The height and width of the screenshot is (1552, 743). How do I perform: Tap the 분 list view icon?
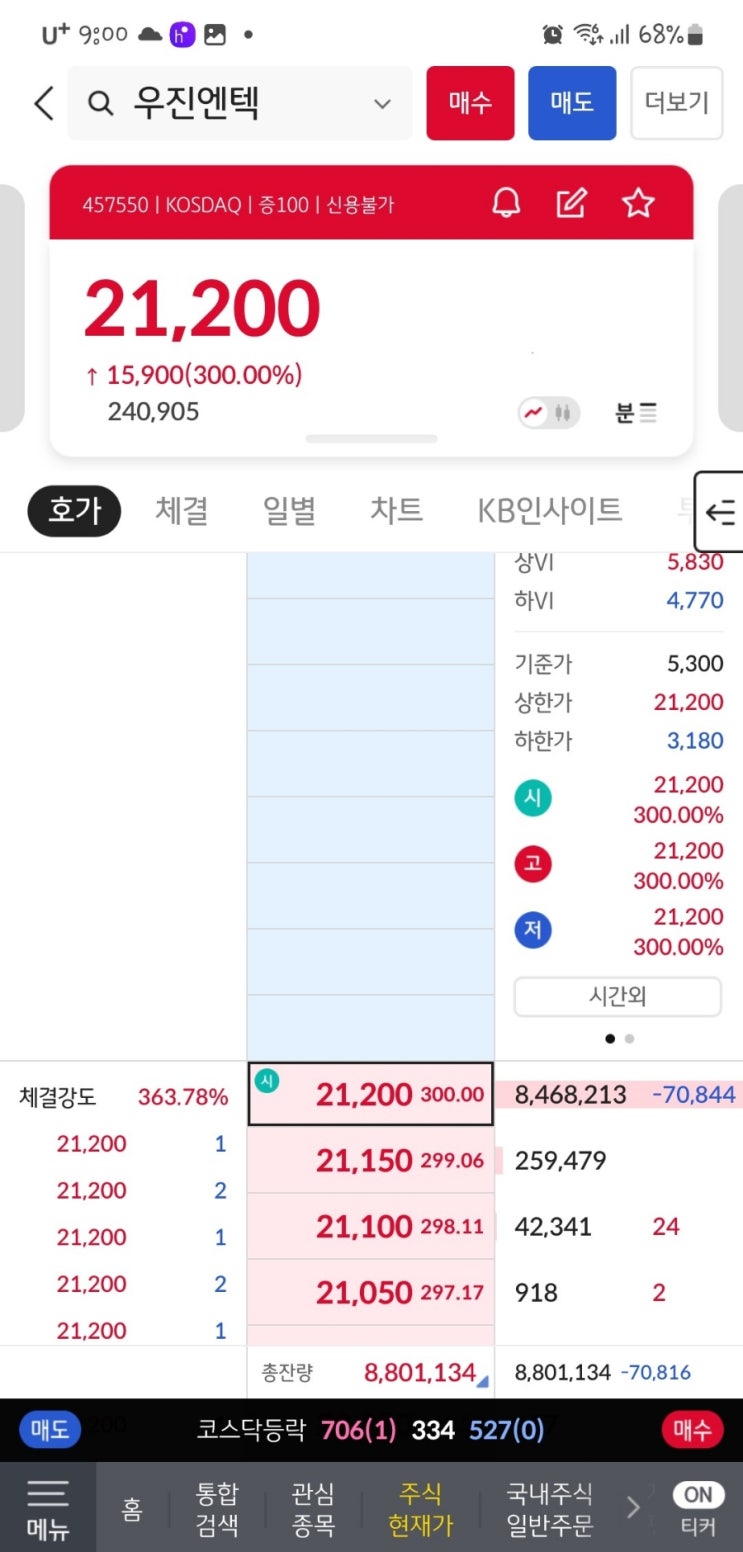[636, 412]
